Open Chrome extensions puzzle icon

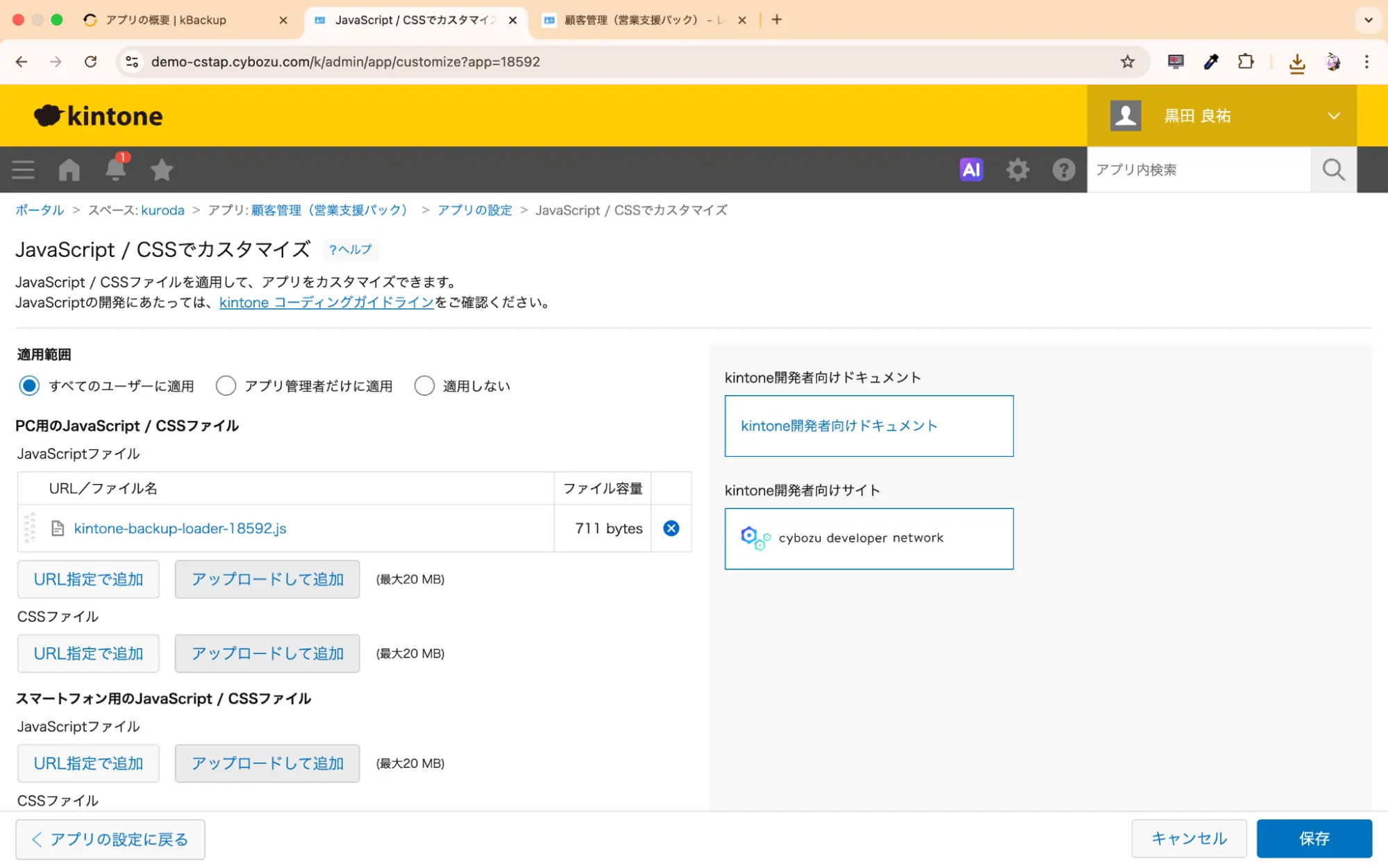click(x=1246, y=62)
